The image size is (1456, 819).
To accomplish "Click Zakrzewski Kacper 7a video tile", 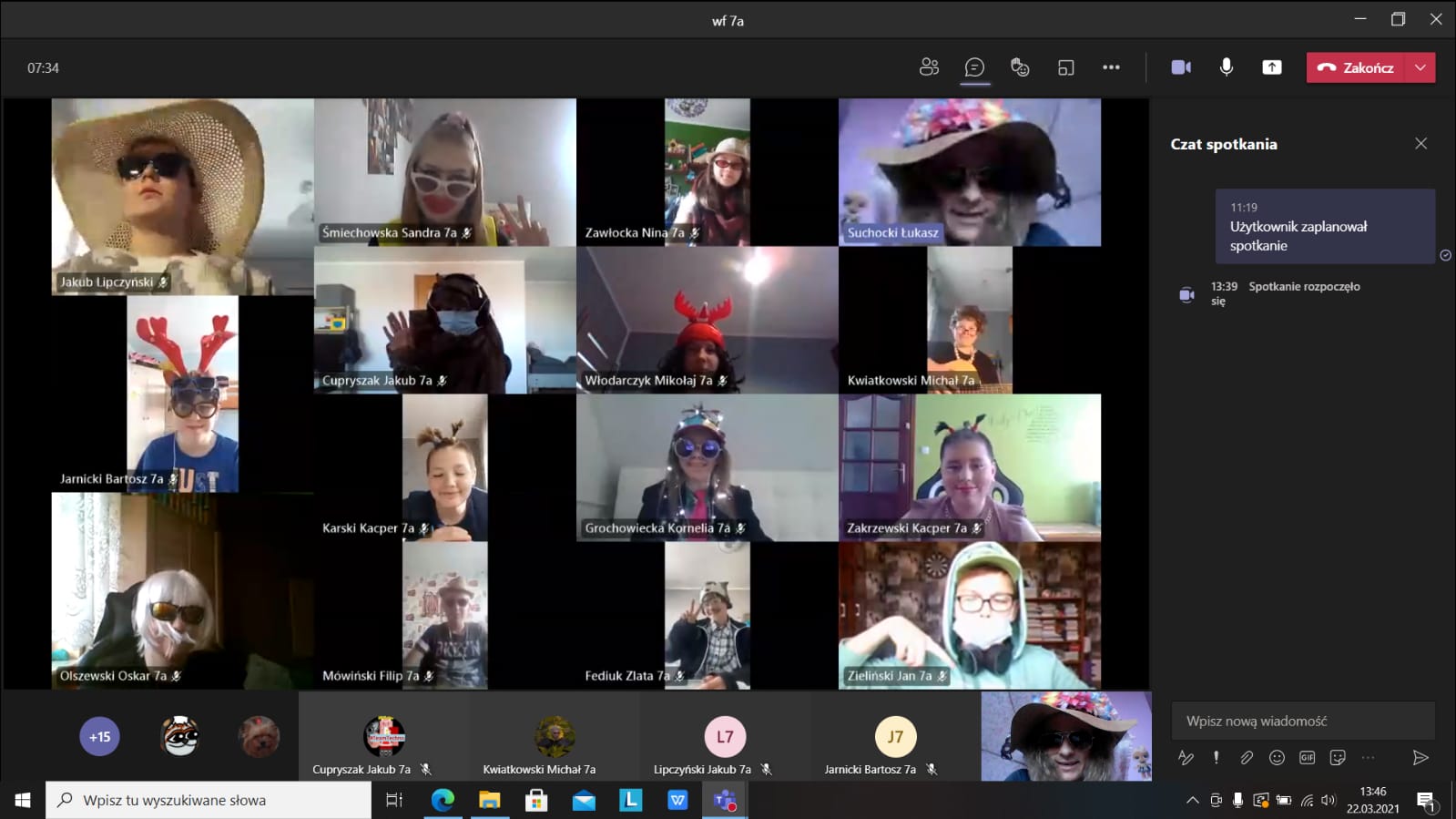I will [970, 467].
